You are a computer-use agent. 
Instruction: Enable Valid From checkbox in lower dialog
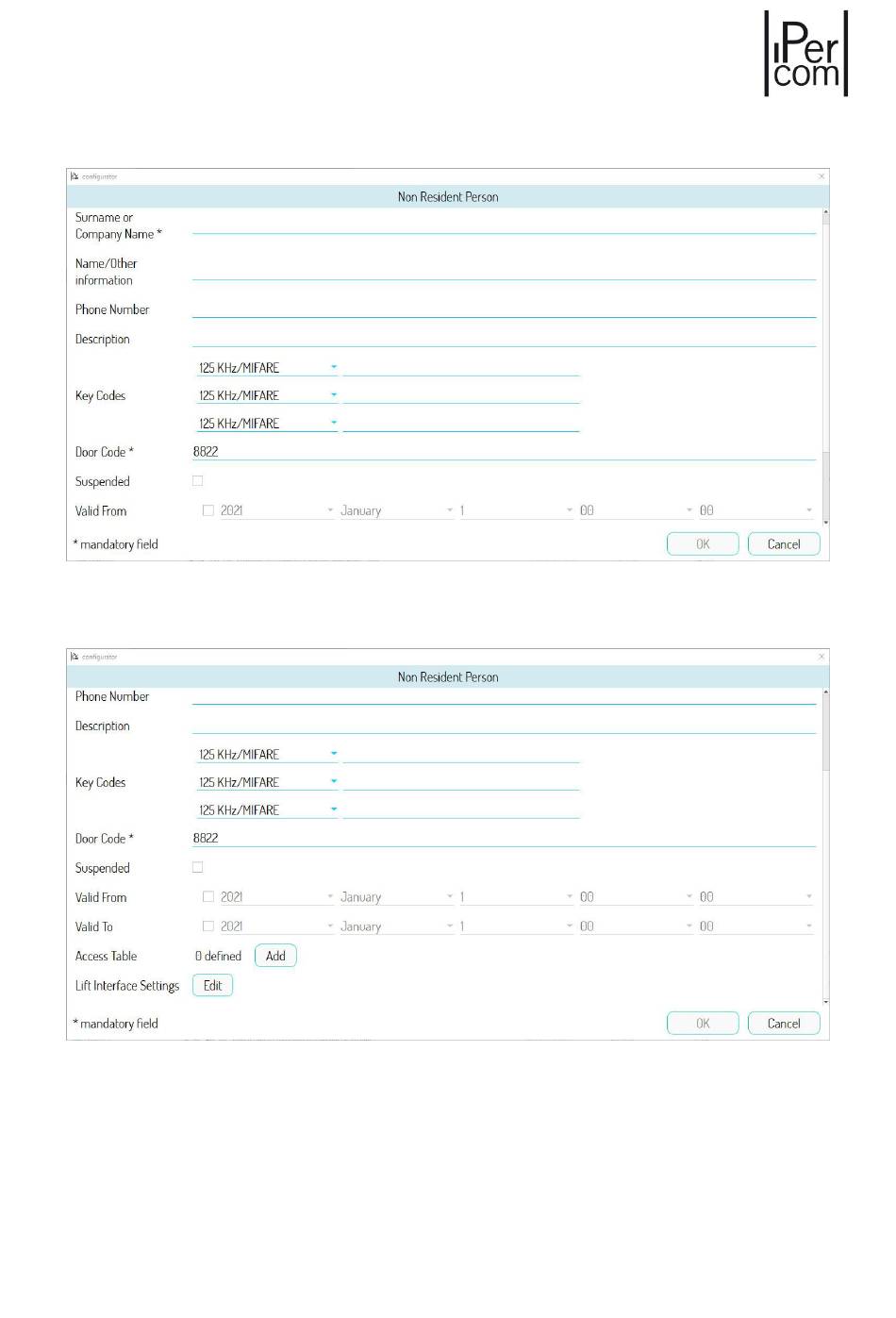tap(208, 897)
